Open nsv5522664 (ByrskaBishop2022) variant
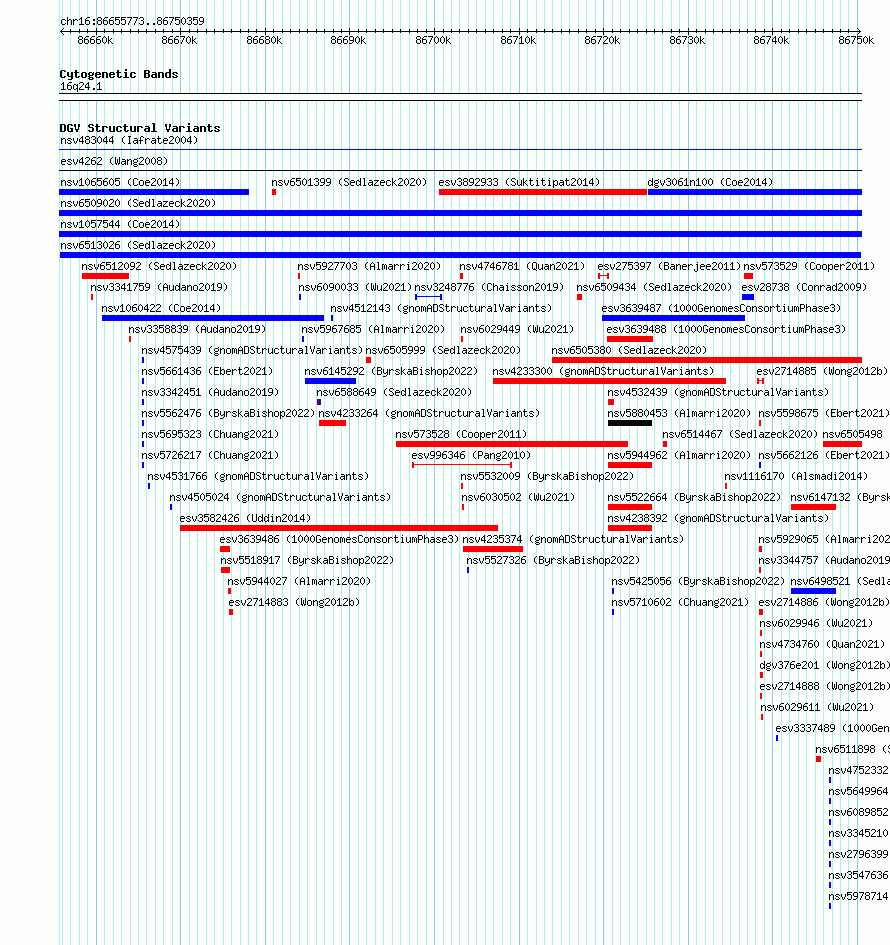Viewport: 890px width, 945px height. coord(694,498)
